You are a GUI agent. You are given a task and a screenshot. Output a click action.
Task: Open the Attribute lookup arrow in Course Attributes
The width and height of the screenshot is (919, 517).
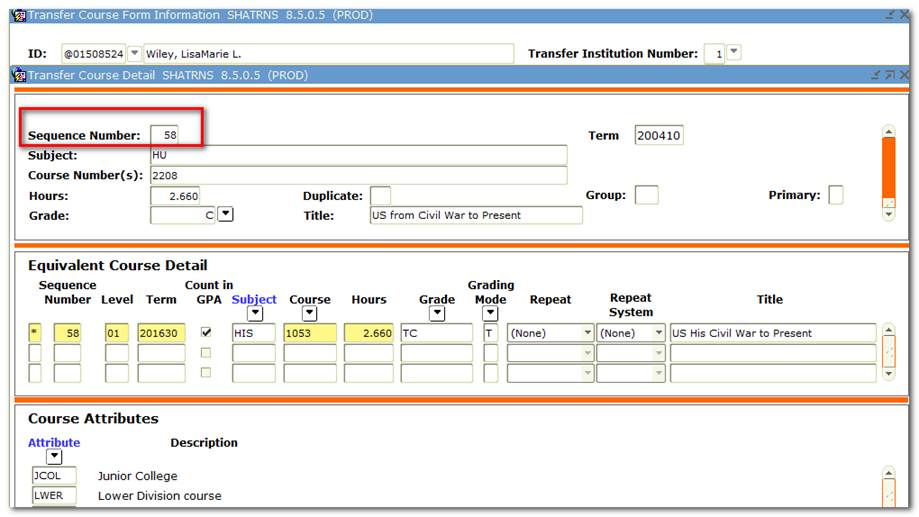pyautogui.click(x=54, y=457)
